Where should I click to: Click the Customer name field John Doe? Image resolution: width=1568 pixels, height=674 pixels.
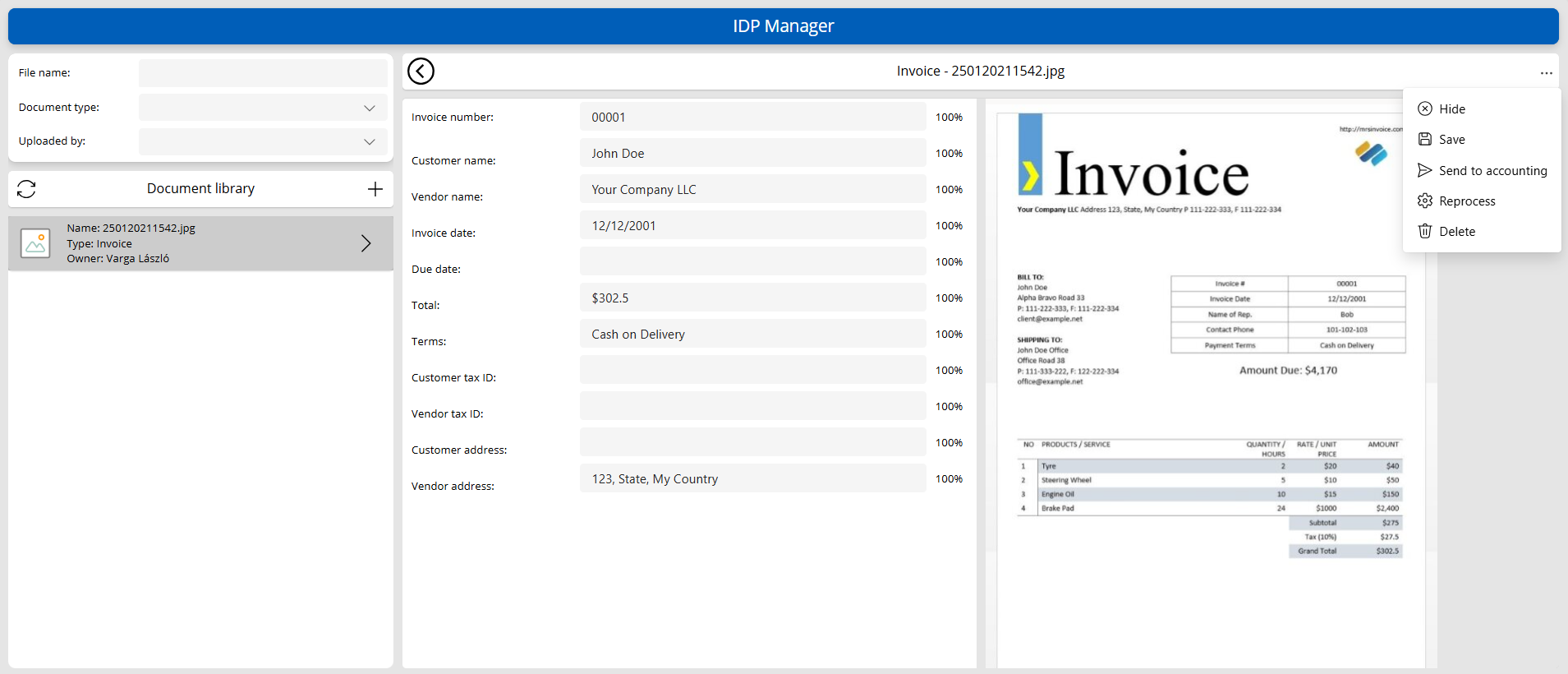click(752, 154)
